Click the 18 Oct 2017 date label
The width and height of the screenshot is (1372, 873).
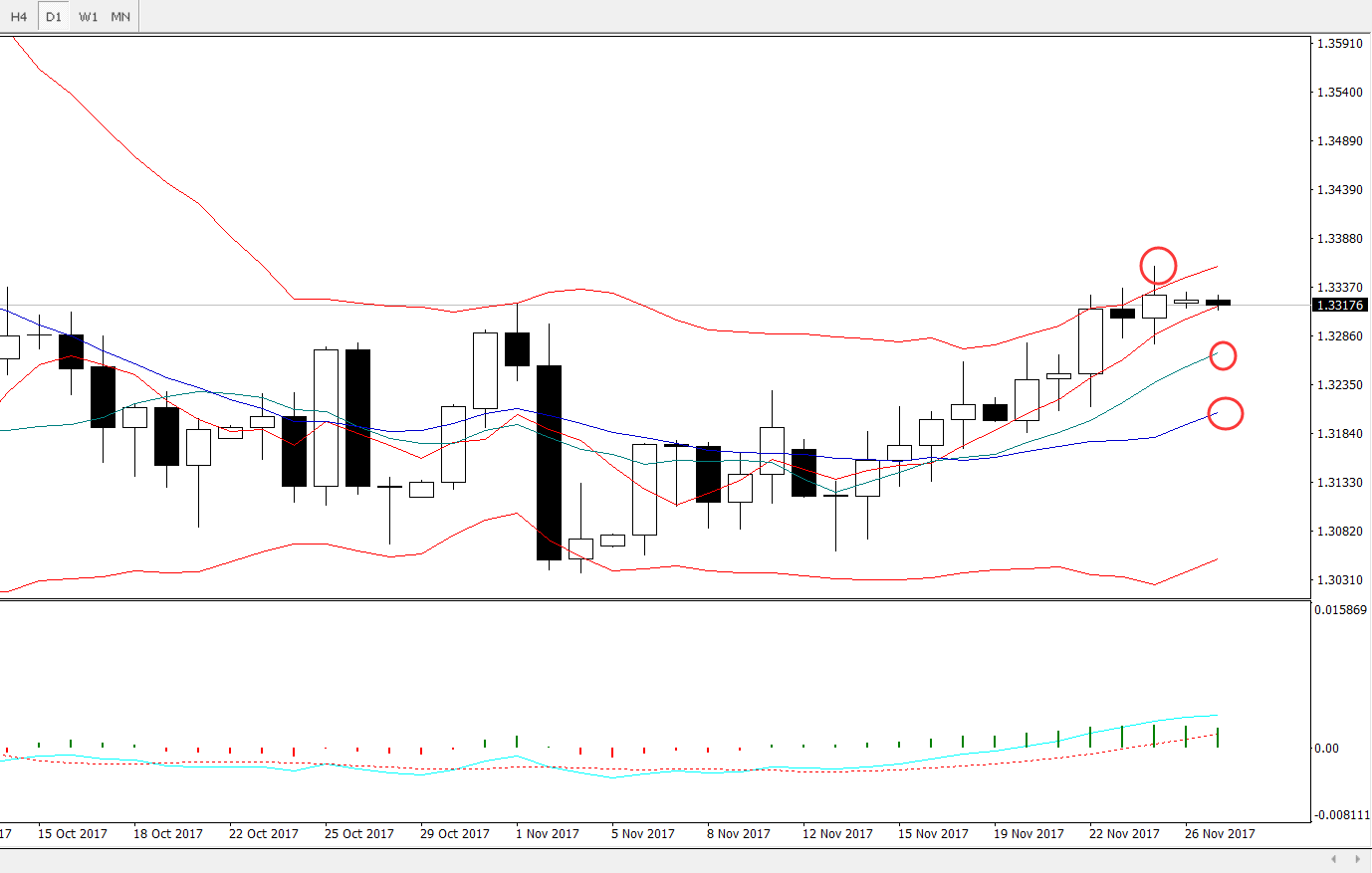point(168,834)
